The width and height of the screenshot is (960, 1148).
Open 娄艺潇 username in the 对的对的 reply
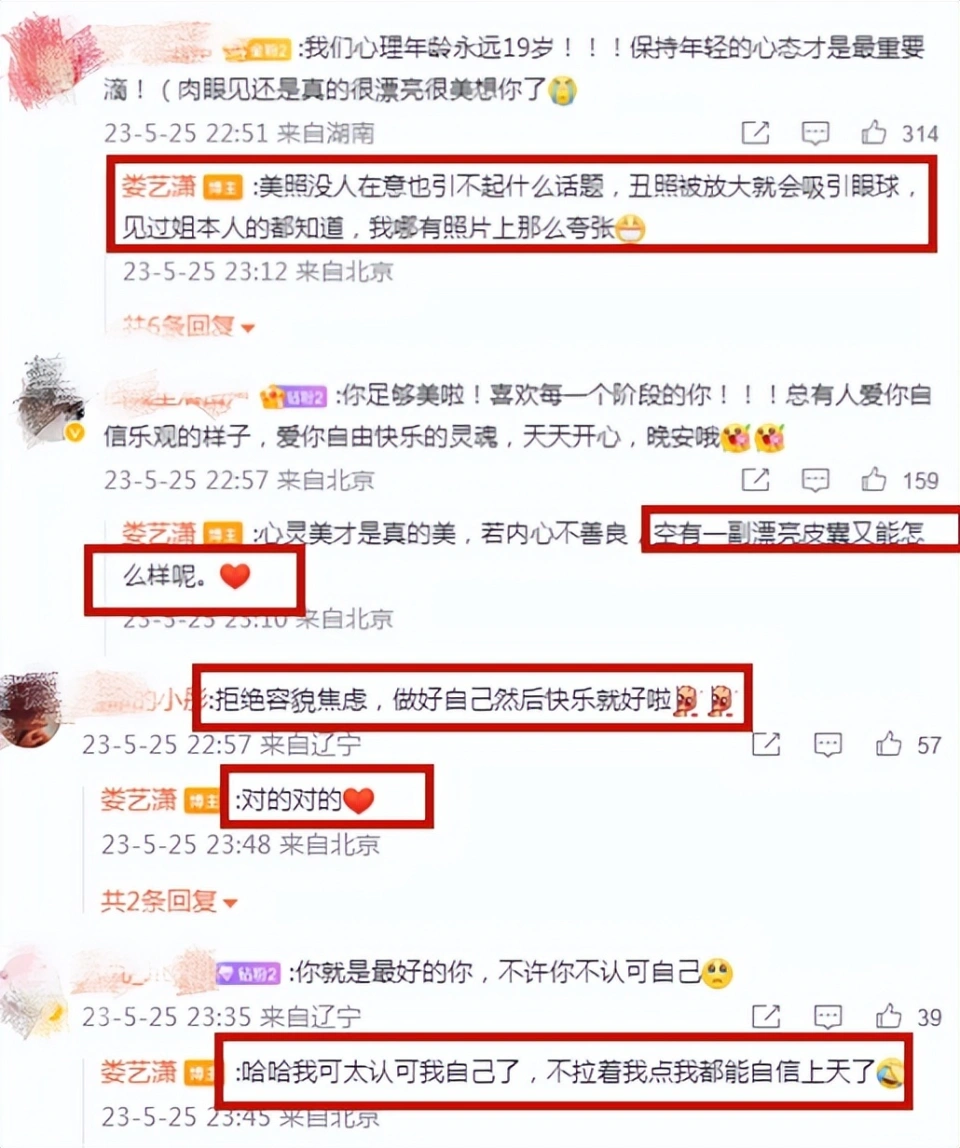[x=138, y=800]
